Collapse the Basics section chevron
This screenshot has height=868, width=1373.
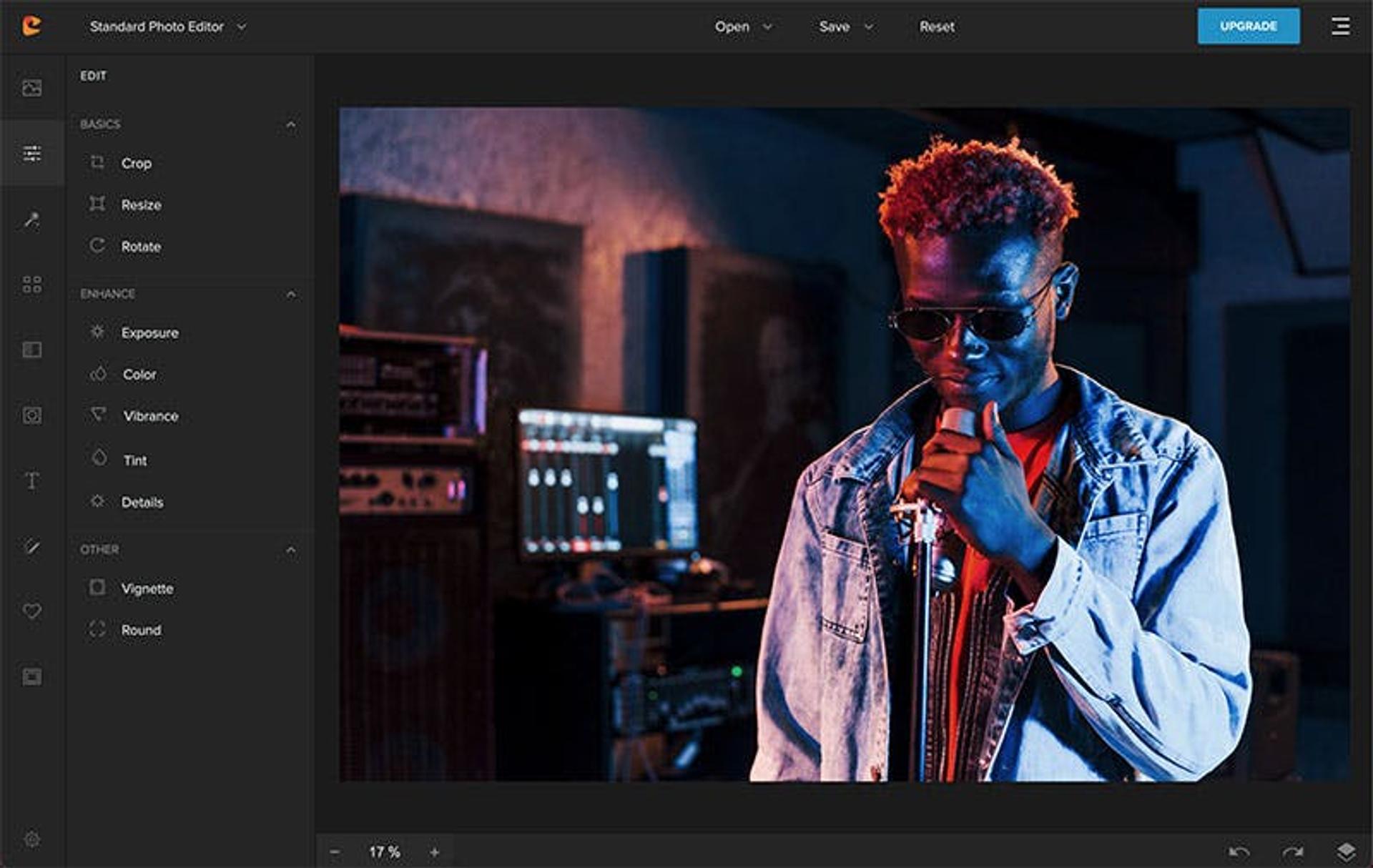point(290,124)
